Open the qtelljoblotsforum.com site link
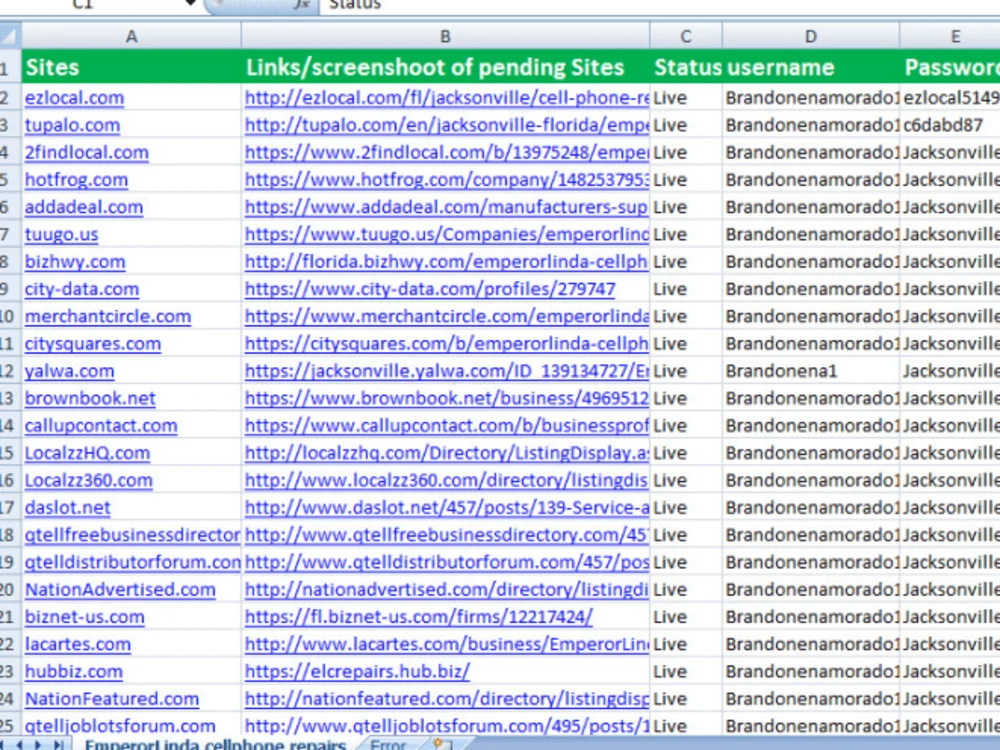This screenshot has width=1000, height=750. pos(120,726)
